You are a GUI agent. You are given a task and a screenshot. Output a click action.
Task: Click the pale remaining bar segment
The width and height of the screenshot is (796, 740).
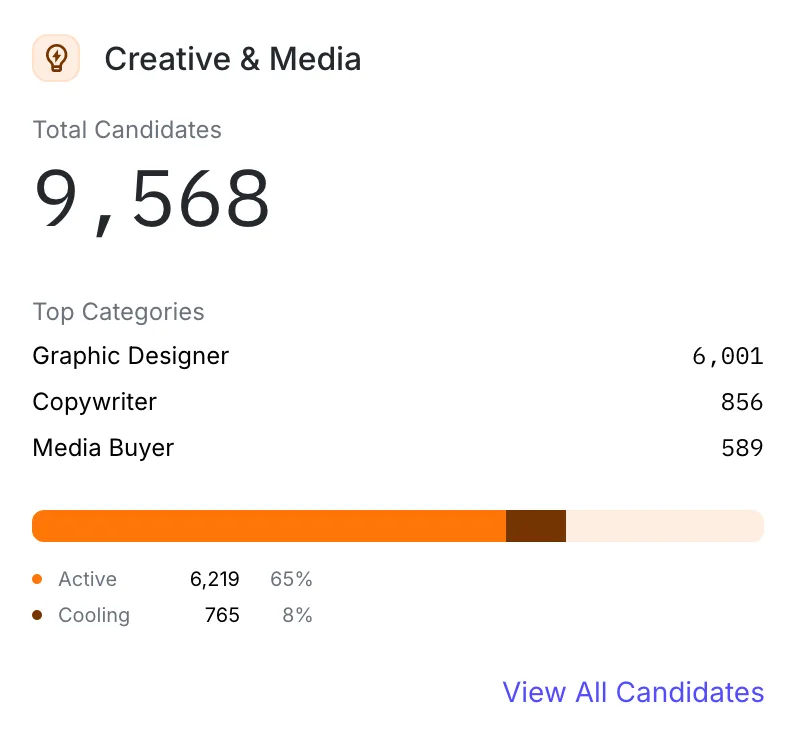tap(665, 526)
